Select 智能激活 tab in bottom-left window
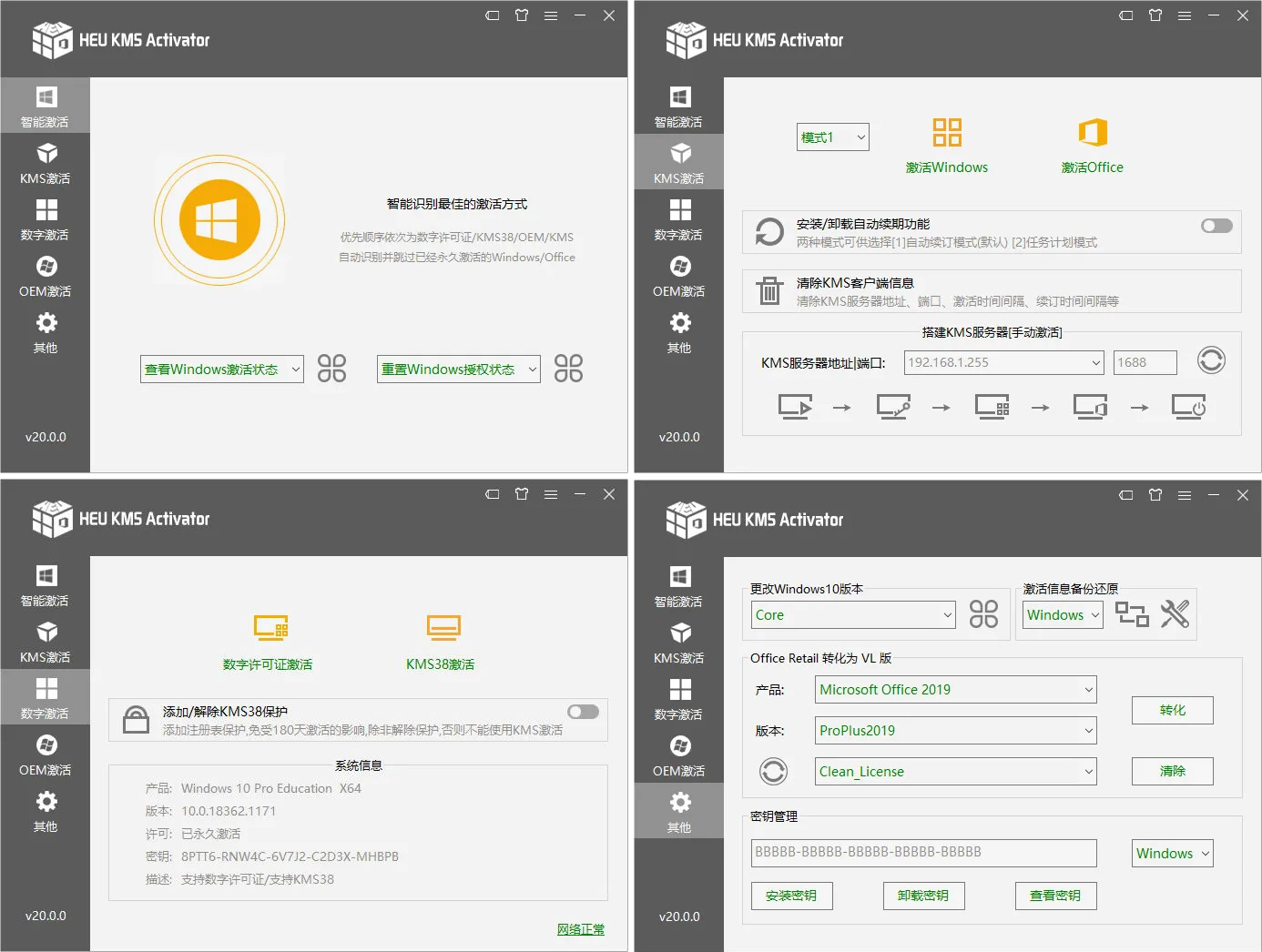The width and height of the screenshot is (1262, 952). [x=45, y=584]
